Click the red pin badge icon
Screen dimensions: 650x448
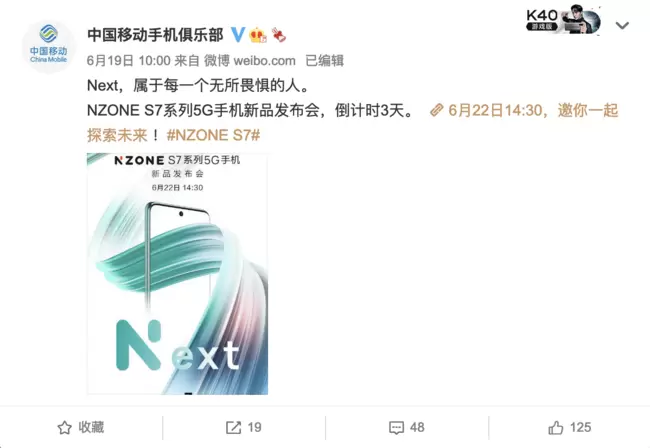pos(279,35)
